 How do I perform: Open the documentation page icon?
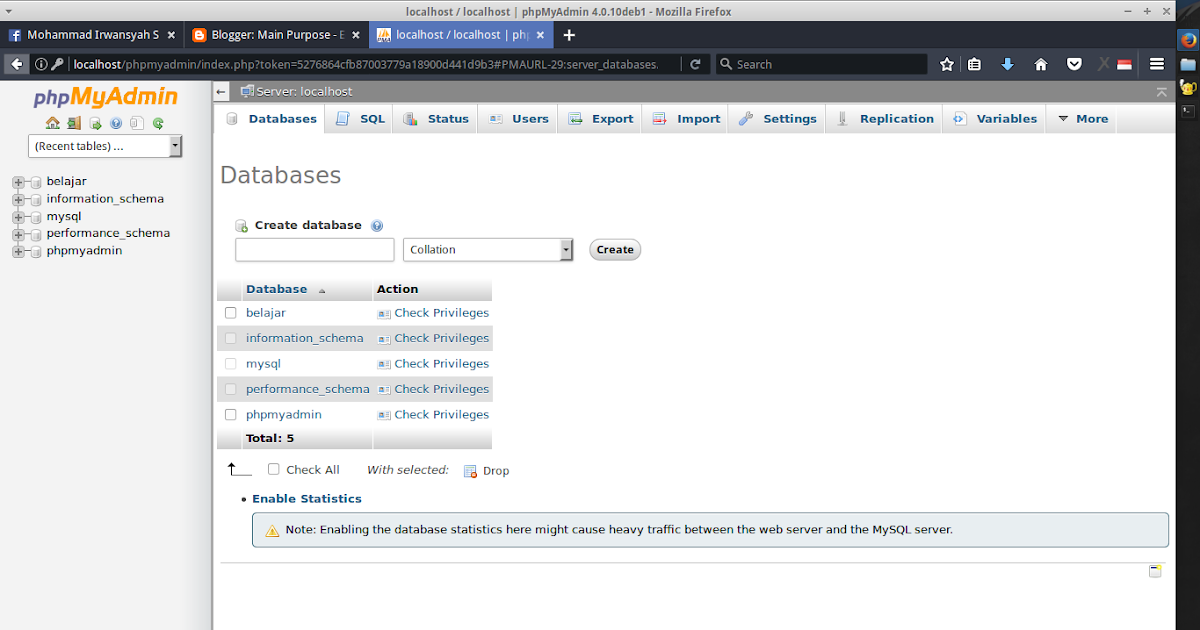point(137,123)
